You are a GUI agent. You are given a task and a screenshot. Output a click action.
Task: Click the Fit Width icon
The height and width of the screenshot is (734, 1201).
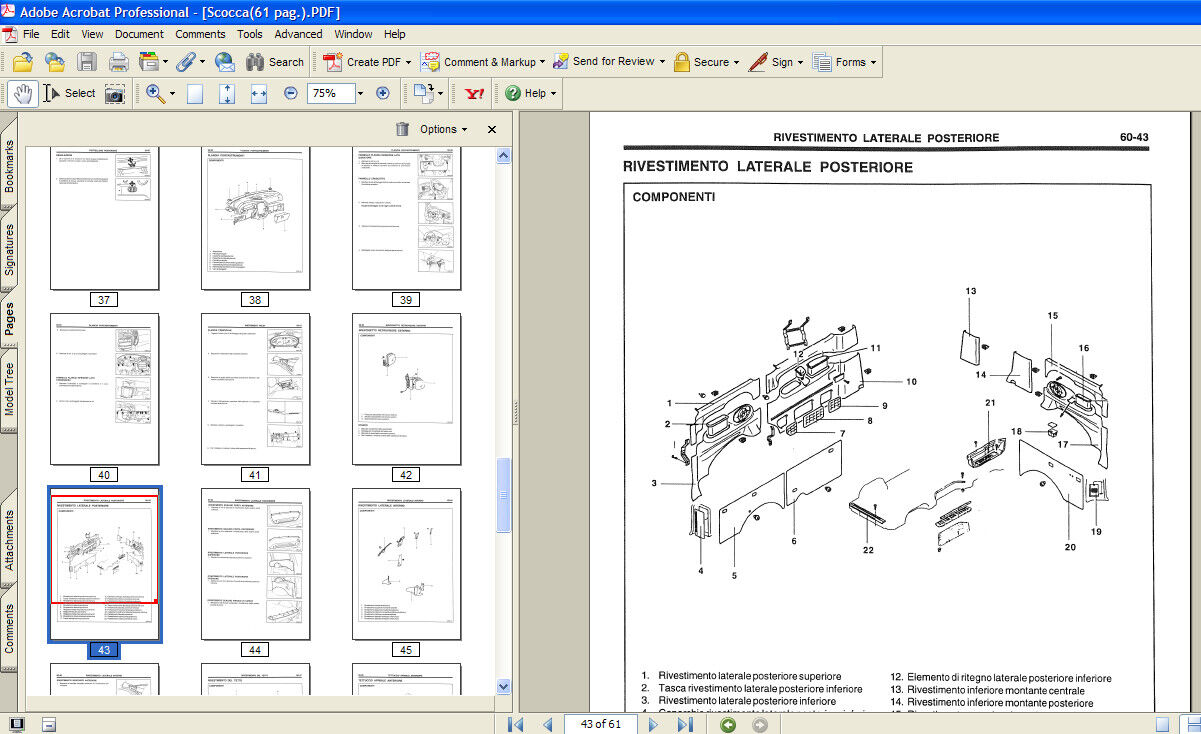(x=259, y=93)
